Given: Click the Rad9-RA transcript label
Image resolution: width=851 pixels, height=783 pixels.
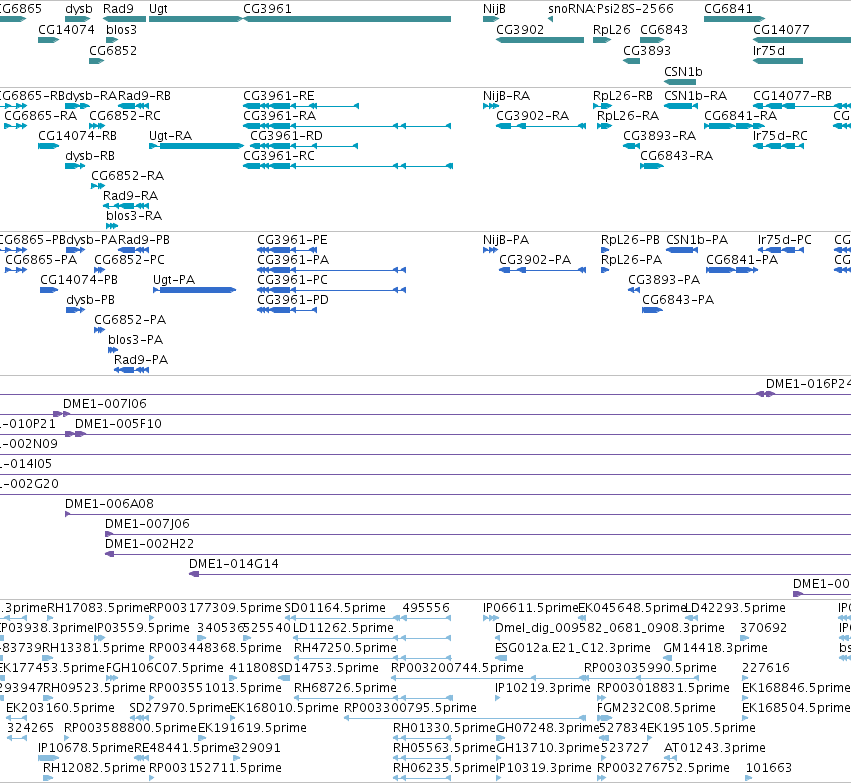Looking at the screenshot, I should point(130,196).
